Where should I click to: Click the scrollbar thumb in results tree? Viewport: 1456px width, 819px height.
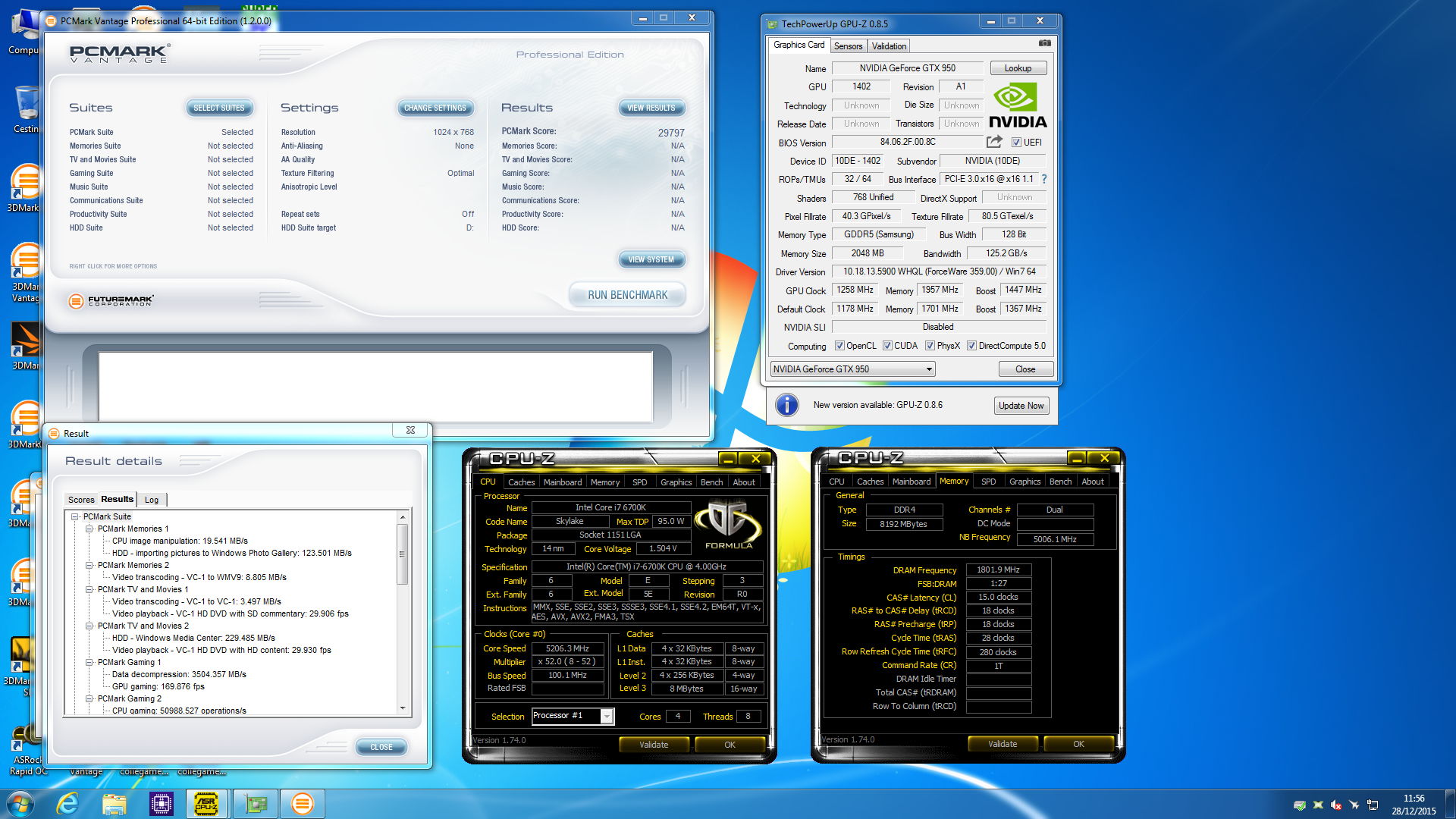(403, 554)
